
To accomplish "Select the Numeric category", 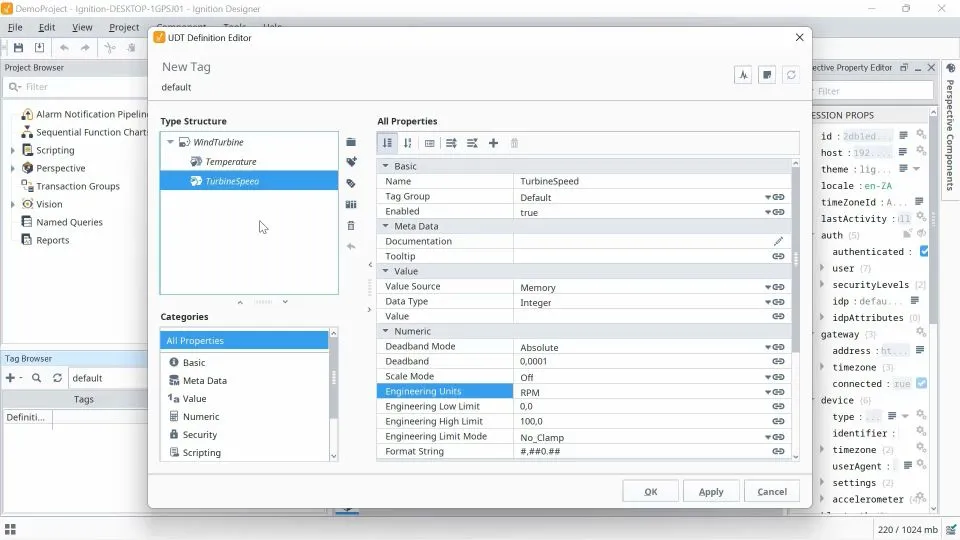I will tap(201, 416).
